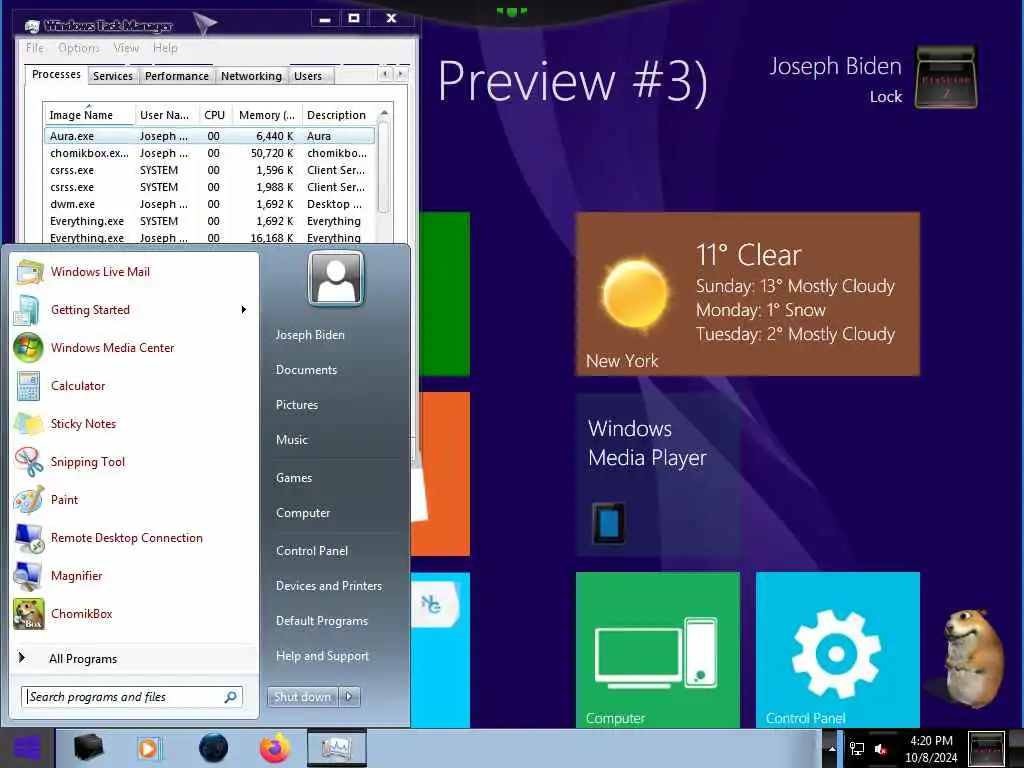1024x768 pixels.
Task: Switch to Task Manager taskbar button
Action: pyautogui.click(x=336, y=748)
